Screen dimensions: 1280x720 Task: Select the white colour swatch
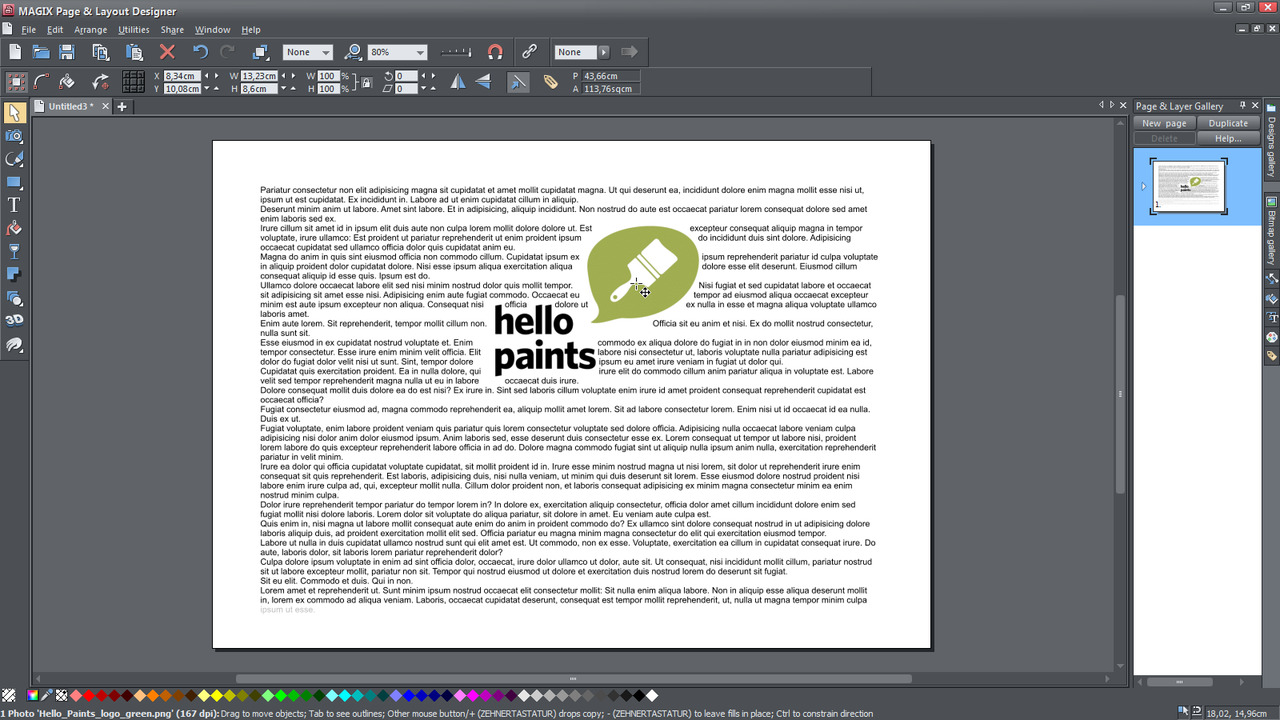(651, 695)
